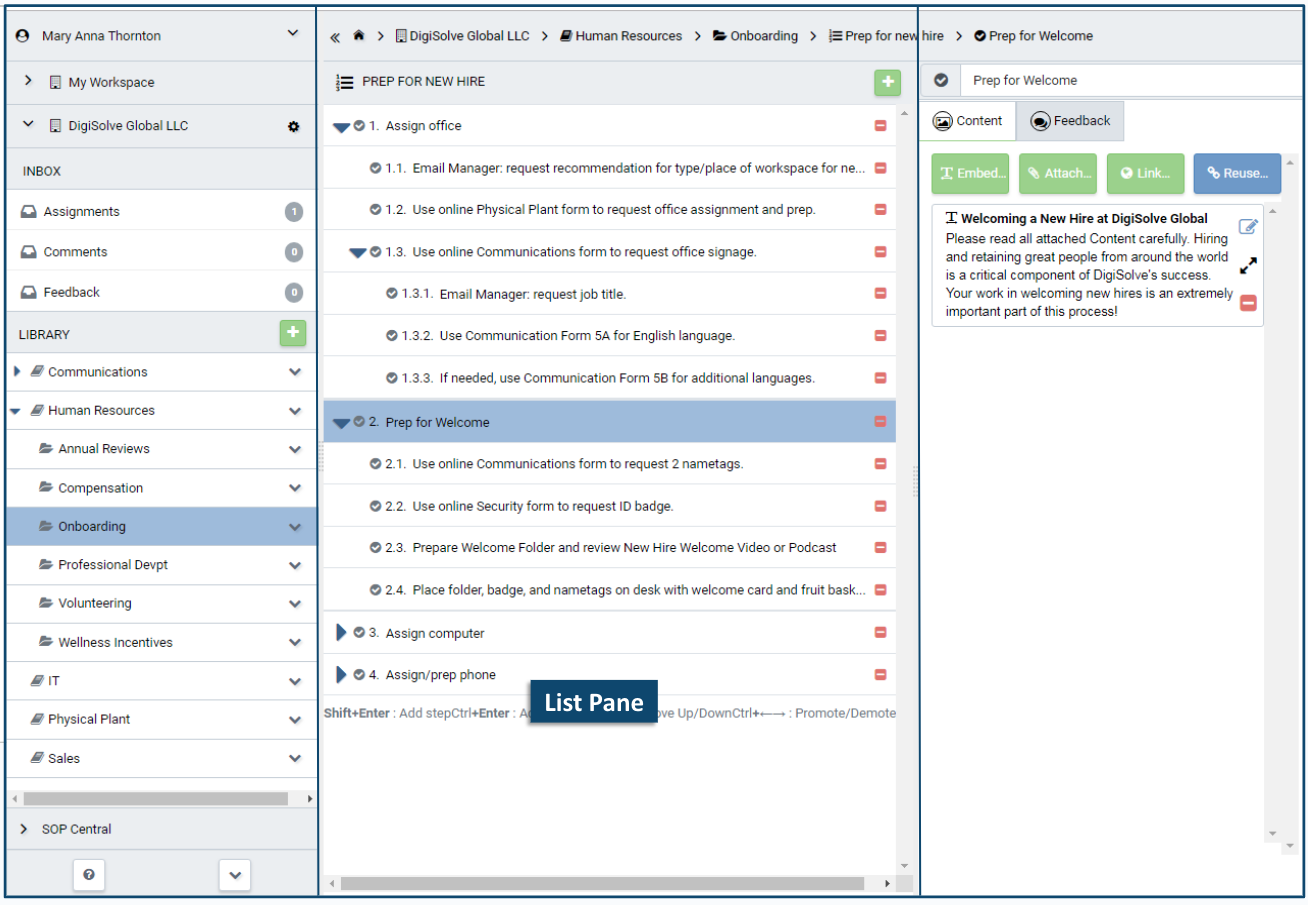Open DigiSolve Global LLC settings gear
The image size is (1308, 905).
point(293,127)
